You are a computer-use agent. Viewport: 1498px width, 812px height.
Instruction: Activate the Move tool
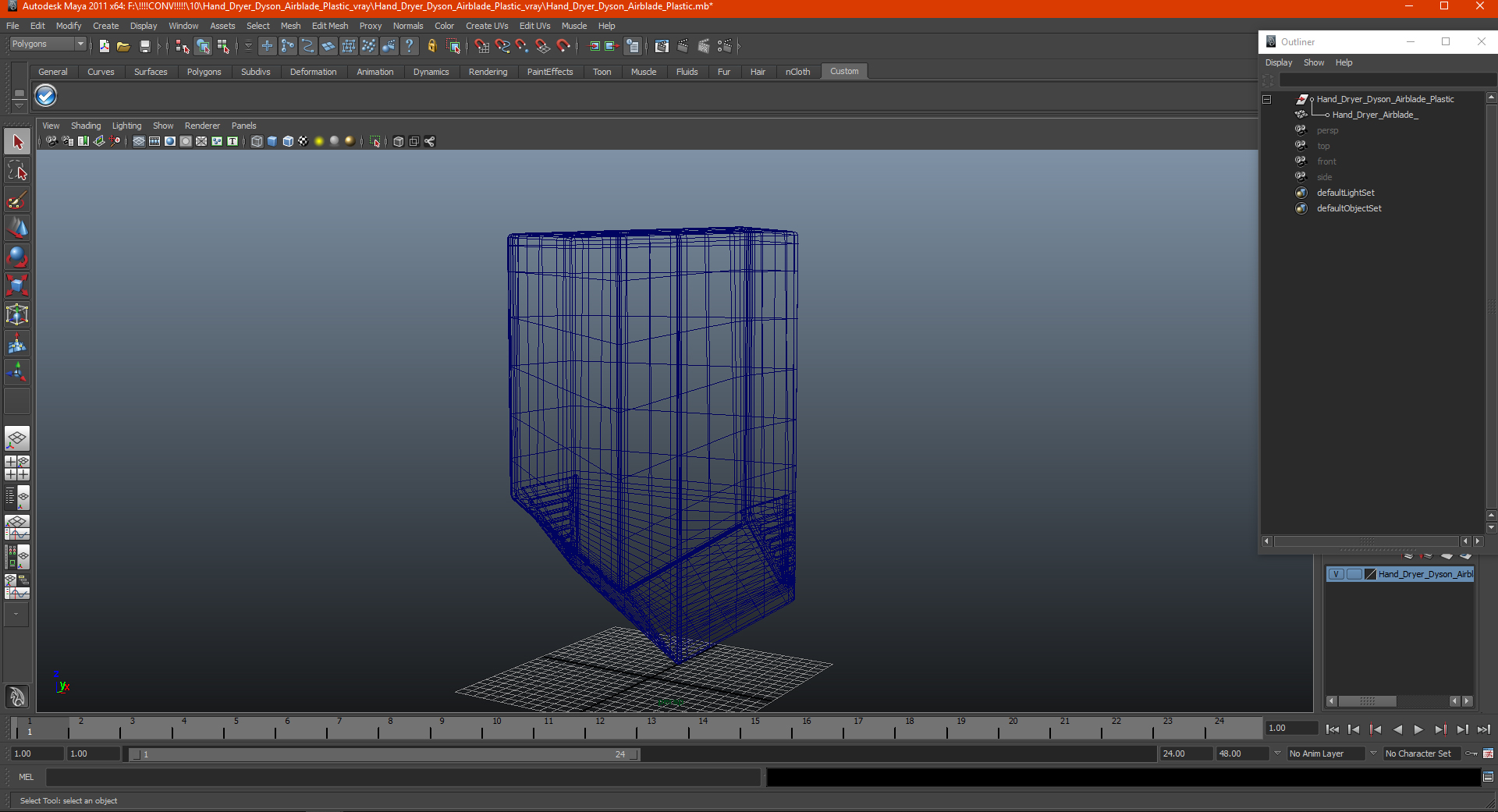coord(17,229)
